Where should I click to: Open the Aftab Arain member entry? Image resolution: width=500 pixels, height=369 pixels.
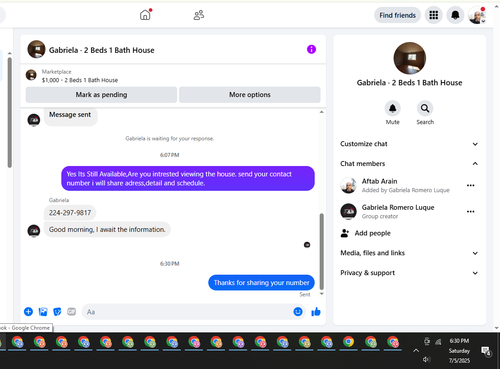pos(402,185)
